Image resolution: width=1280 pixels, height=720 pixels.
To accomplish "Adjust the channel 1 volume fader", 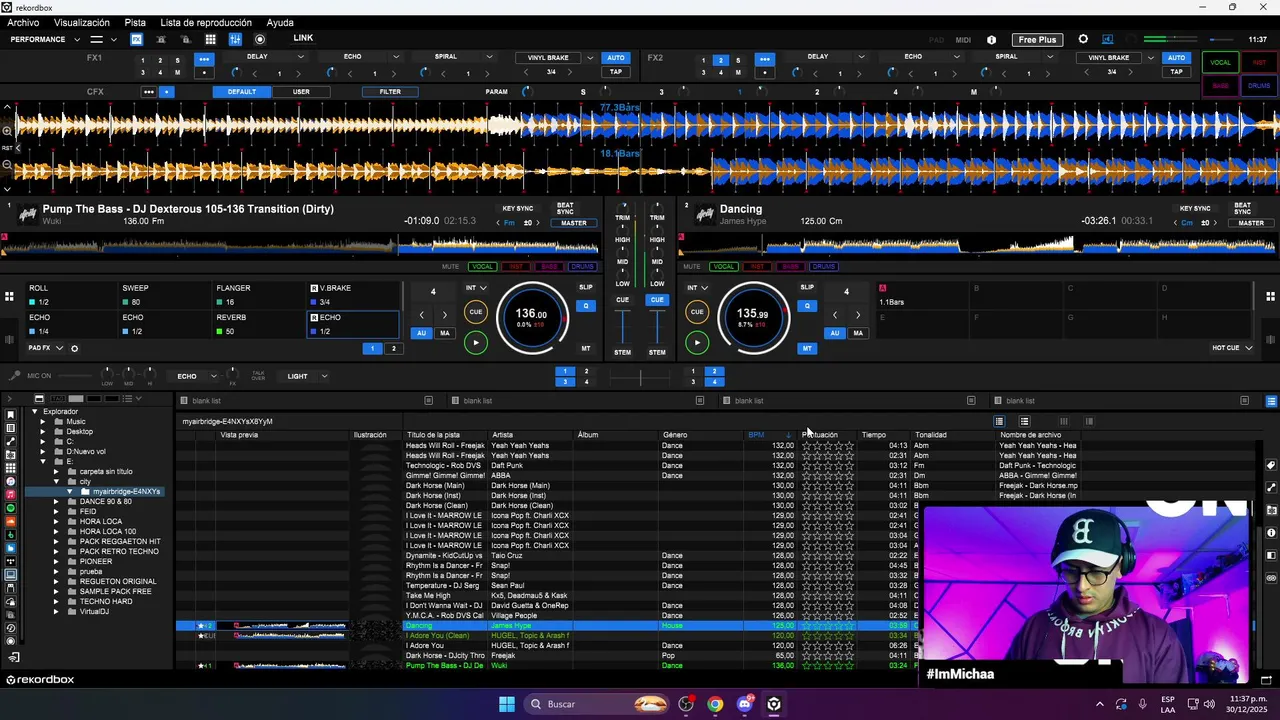I will (x=623, y=328).
